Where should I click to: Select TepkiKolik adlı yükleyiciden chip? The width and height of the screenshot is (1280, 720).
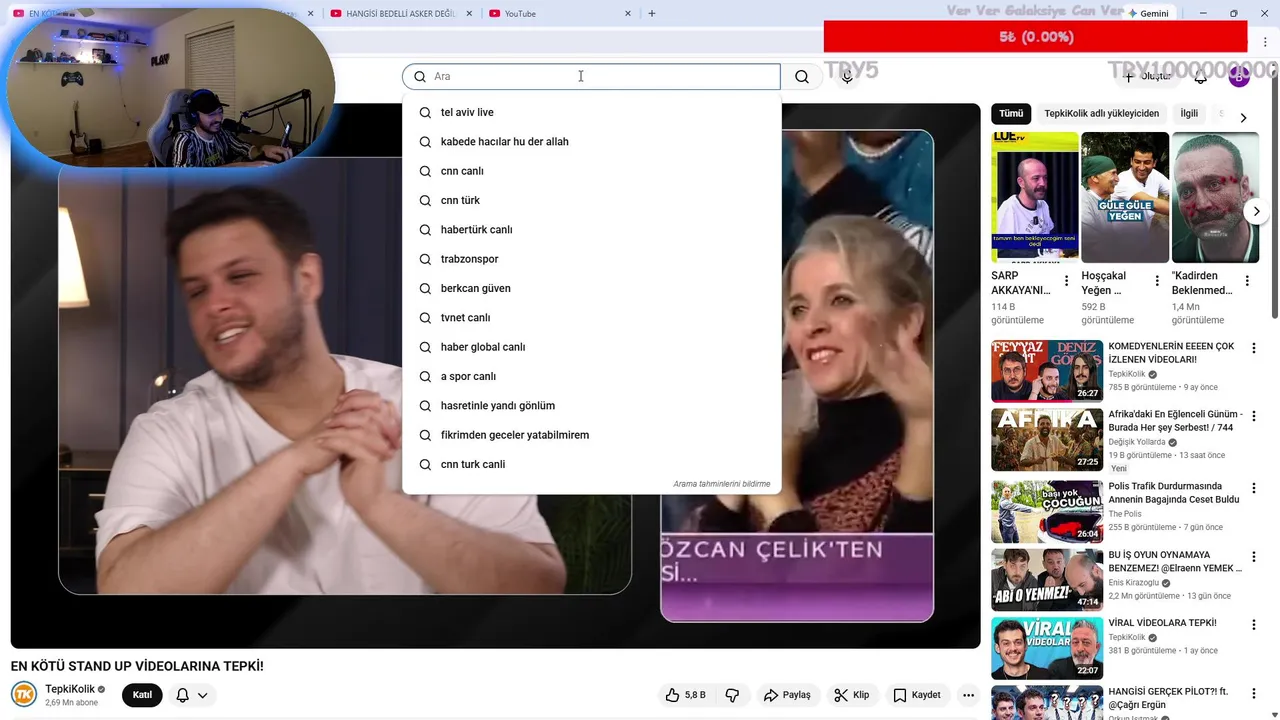coord(1101,114)
